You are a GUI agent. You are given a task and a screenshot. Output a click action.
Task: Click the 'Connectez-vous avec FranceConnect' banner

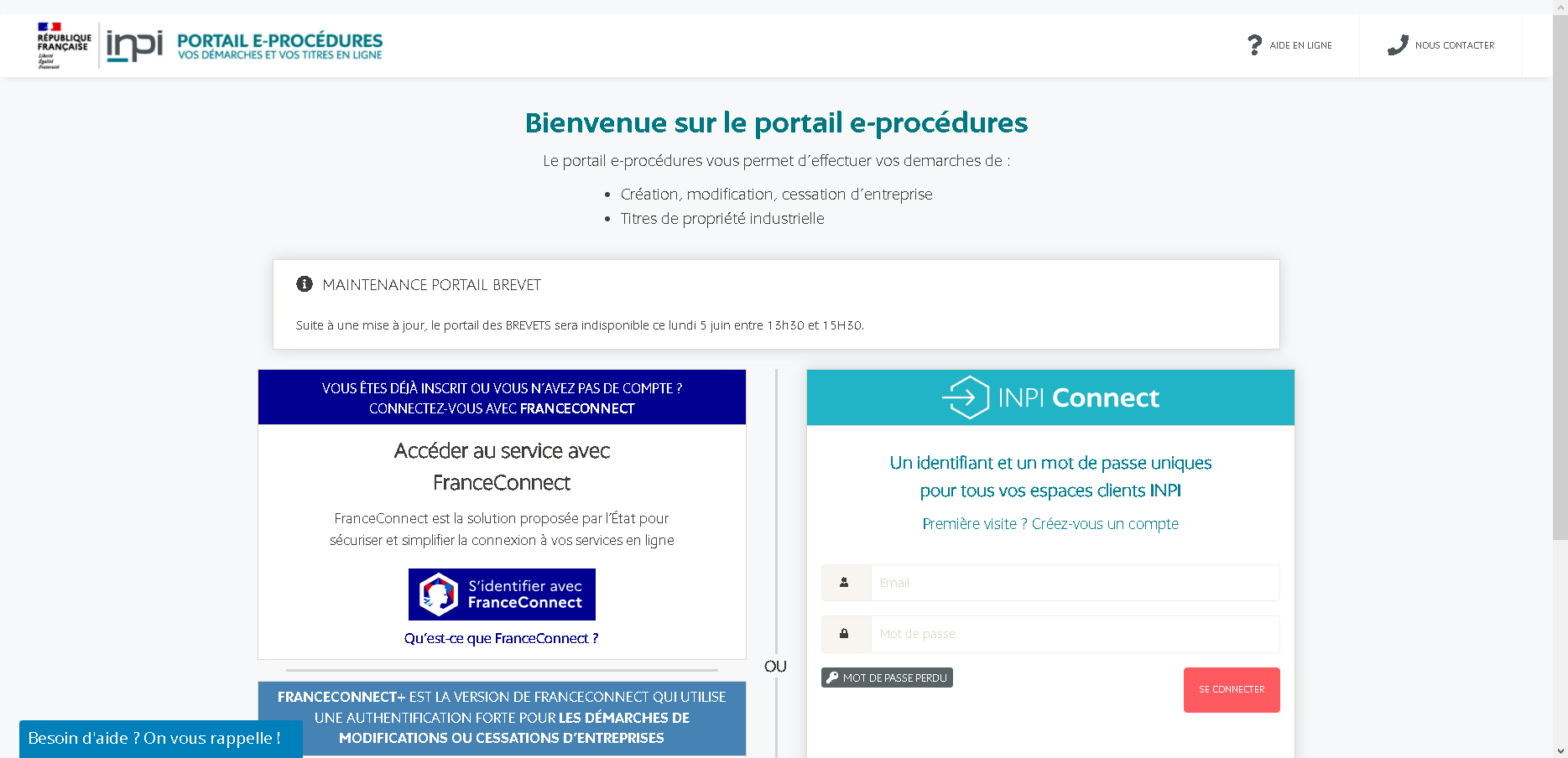[502, 397]
